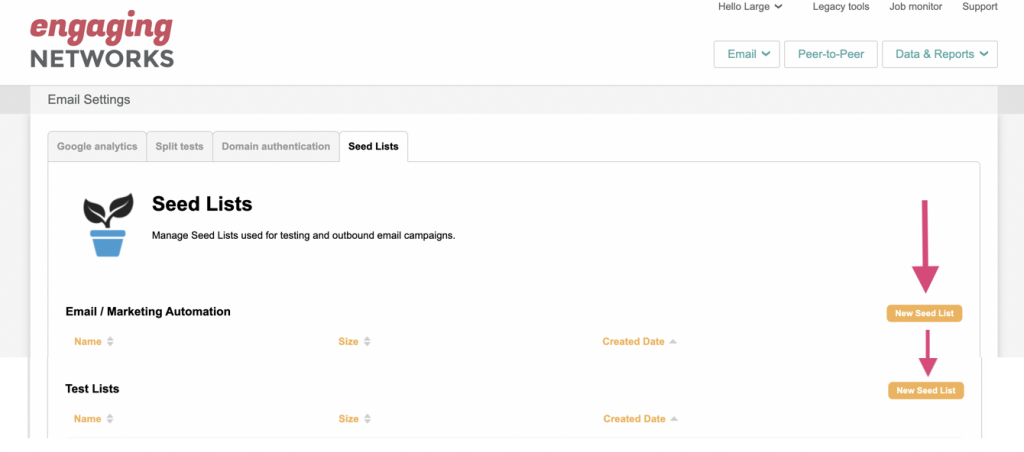Sort Email list by Created Date arrow
The image size is (1024, 452).
point(673,342)
